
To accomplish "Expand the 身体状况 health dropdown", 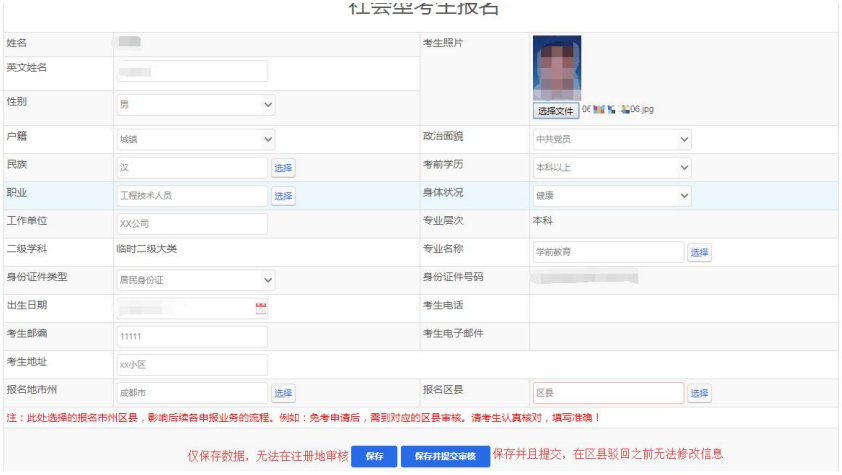I will coord(611,196).
